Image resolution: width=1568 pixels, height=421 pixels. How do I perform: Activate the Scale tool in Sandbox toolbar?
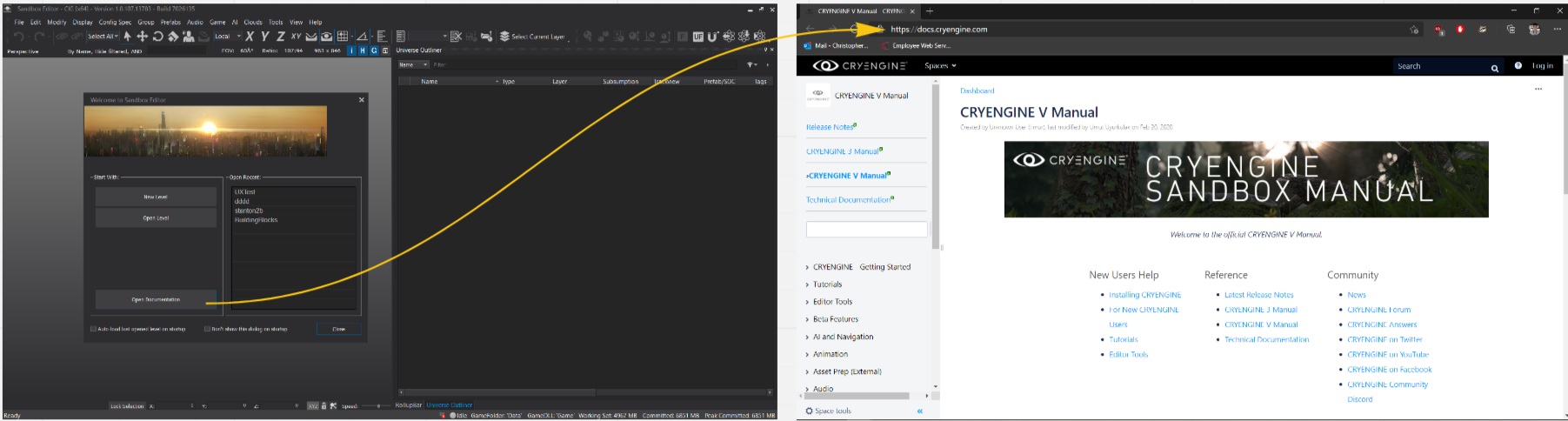pos(173,37)
